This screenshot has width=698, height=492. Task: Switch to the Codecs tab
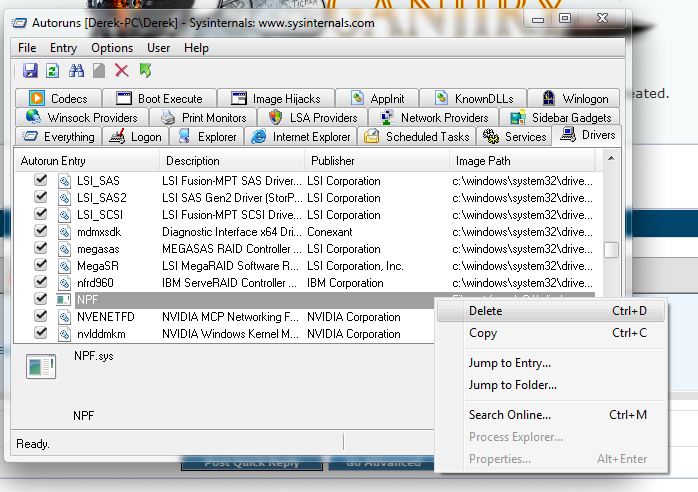(x=58, y=98)
